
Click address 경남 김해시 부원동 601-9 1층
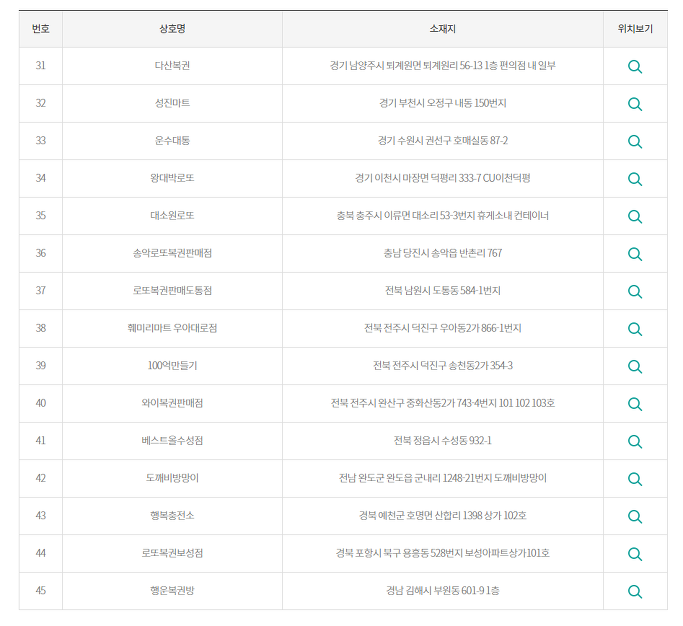pos(443,590)
